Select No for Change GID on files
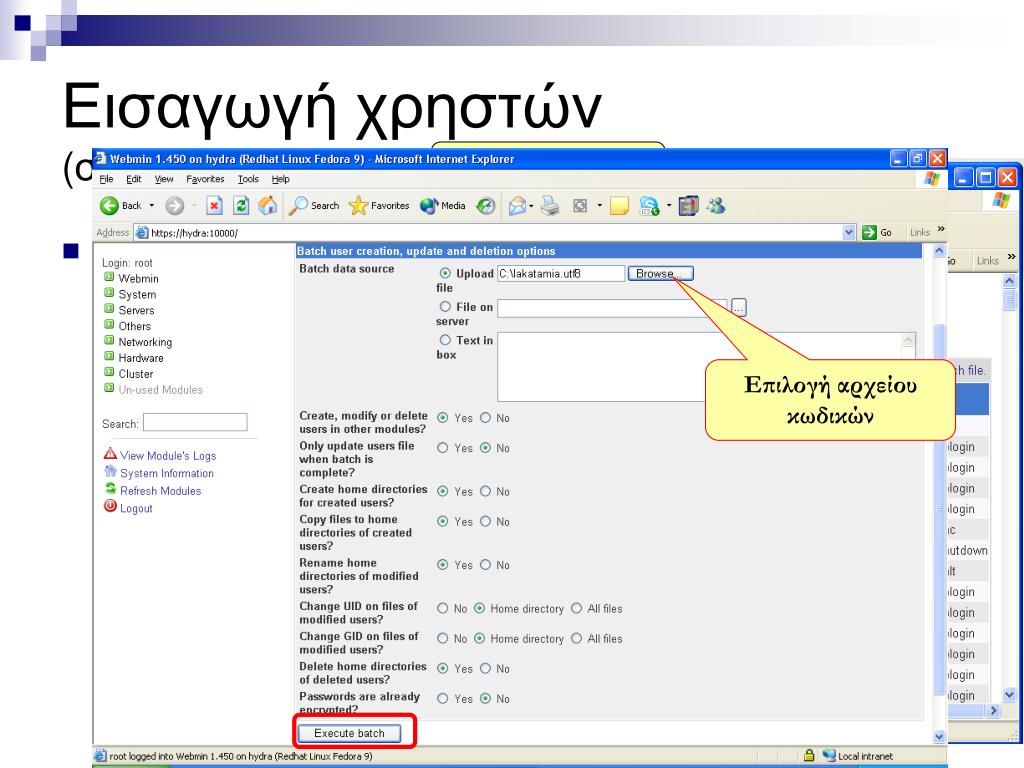The width and height of the screenshot is (1024, 768). pos(443,638)
